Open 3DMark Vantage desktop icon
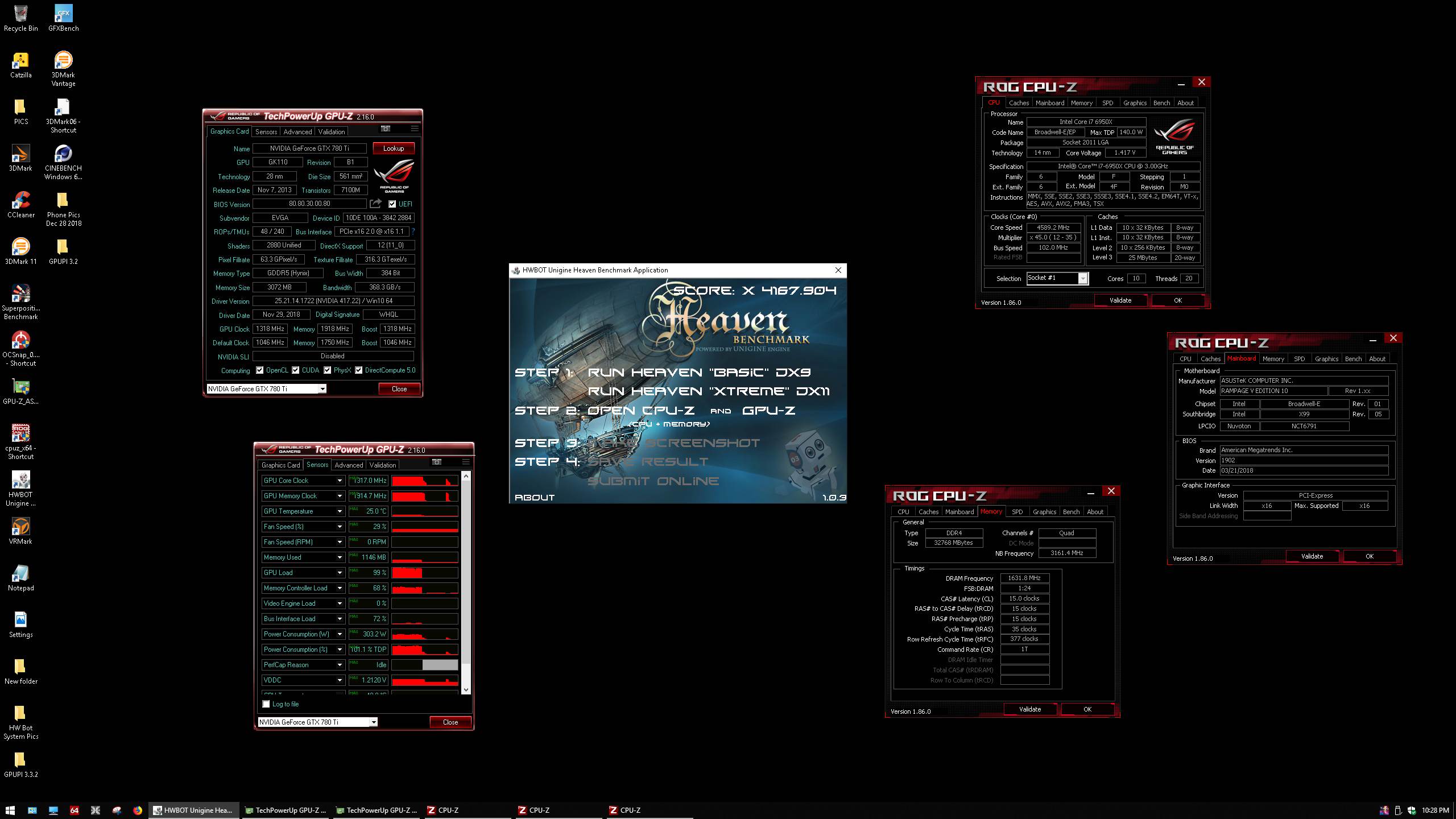 pyautogui.click(x=63, y=69)
